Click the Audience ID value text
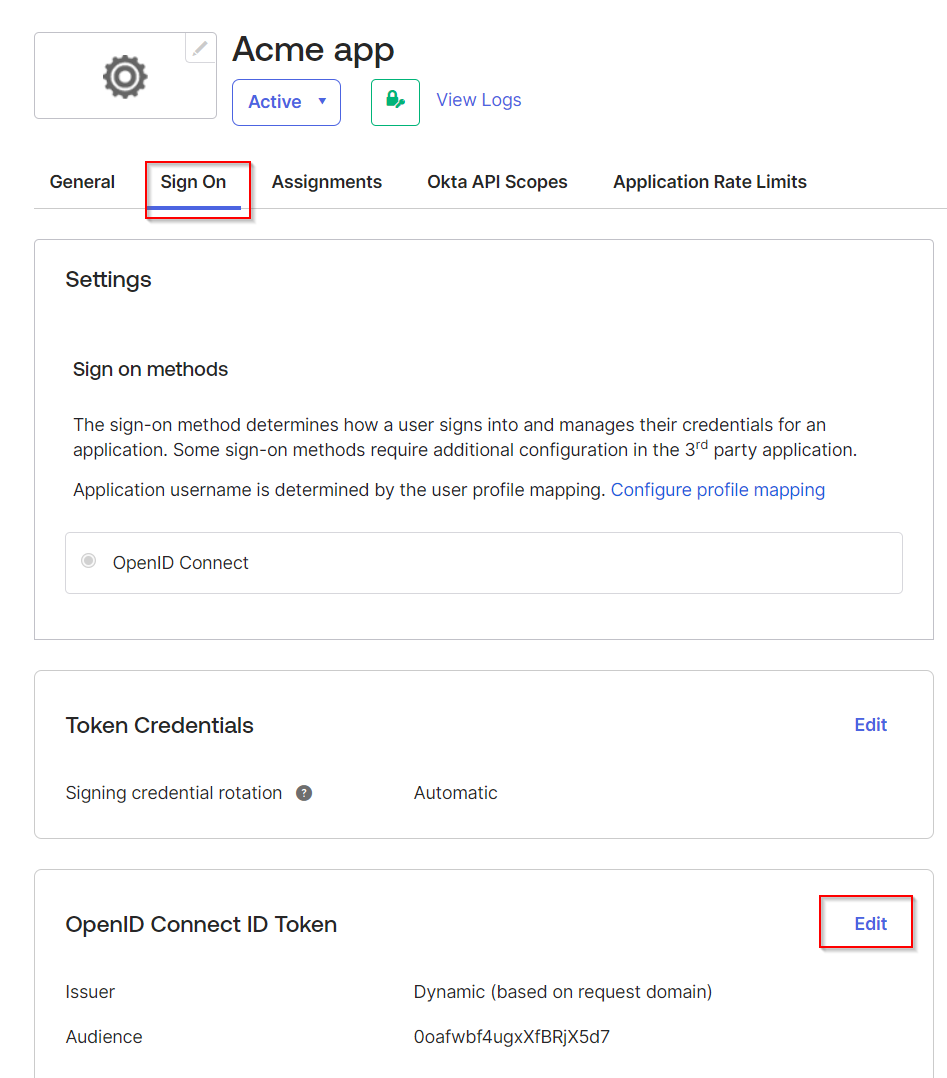Image resolution: width=947 pixels, height=1078 pixels. tap(512, 1037)
